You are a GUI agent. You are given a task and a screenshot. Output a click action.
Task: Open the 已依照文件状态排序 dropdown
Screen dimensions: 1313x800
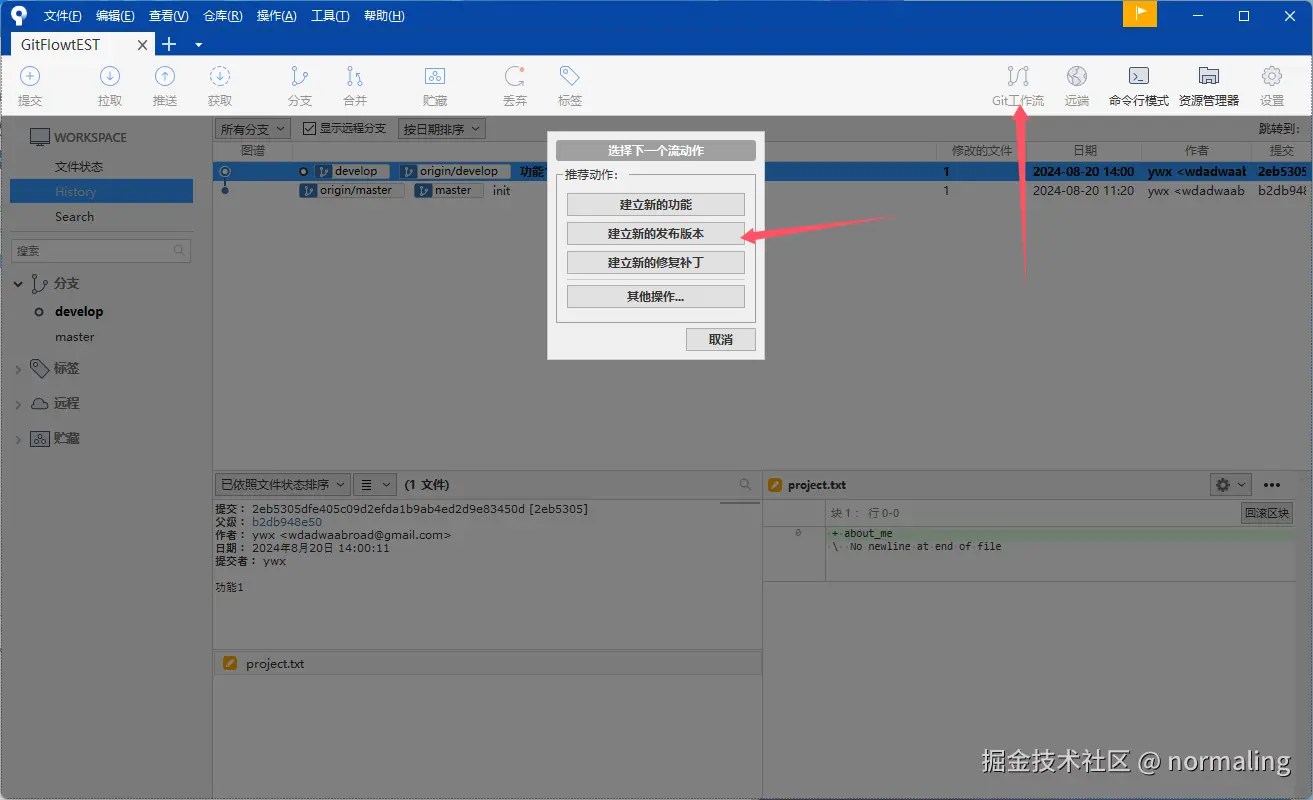(282, 484)
